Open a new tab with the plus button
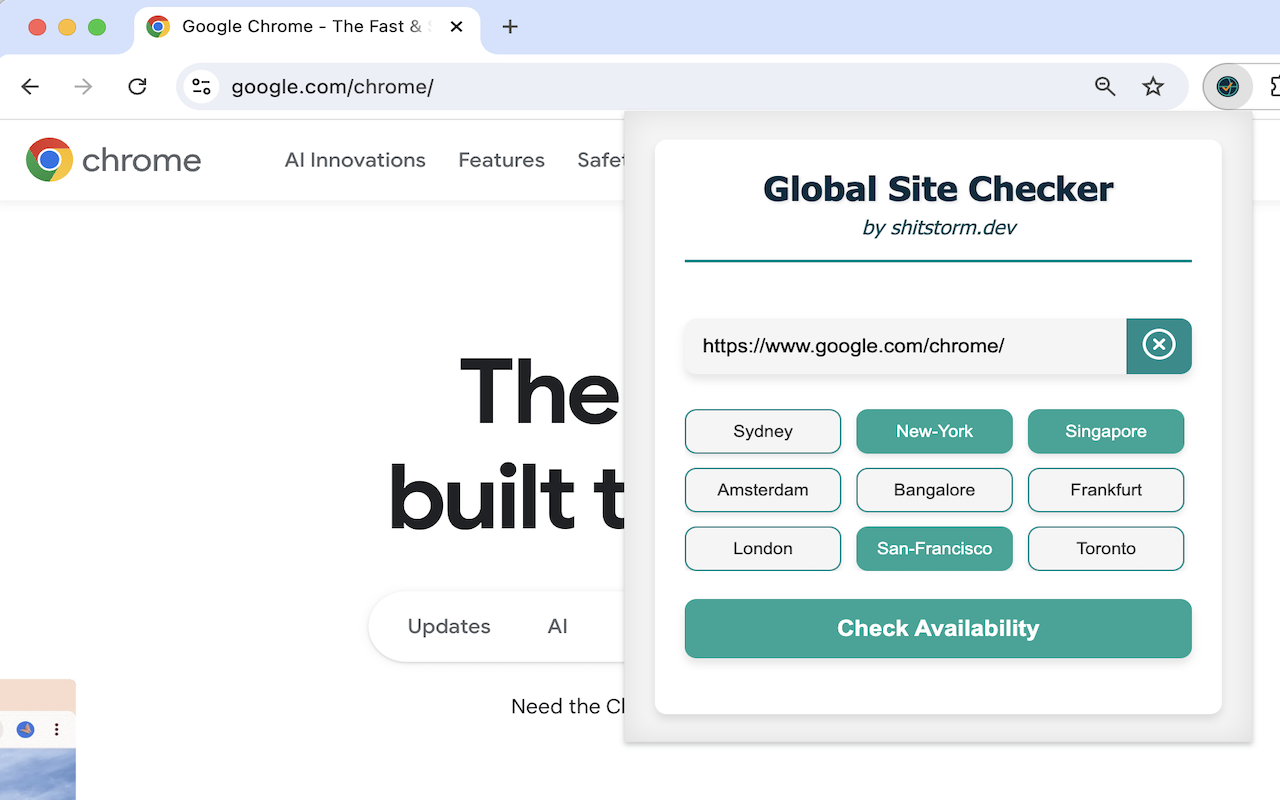1280x800 pixels. pos(510,27)
